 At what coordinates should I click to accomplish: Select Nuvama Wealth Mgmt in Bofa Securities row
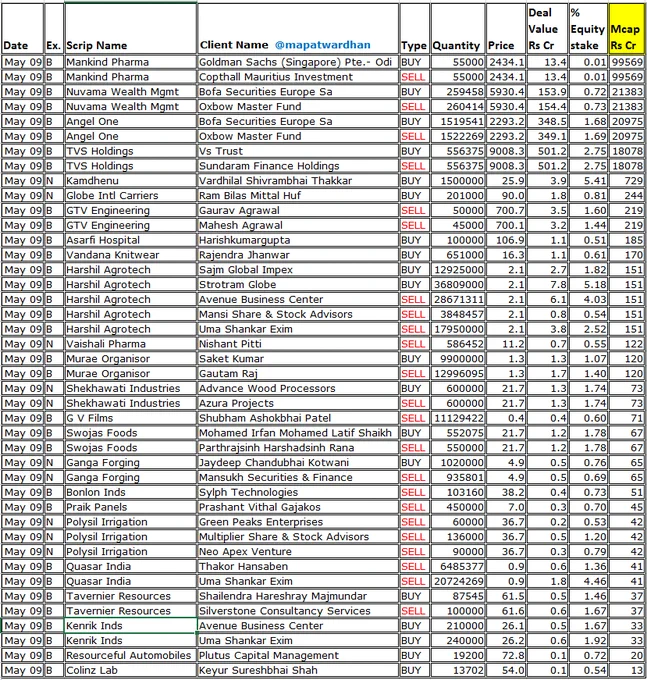[130, 92]
